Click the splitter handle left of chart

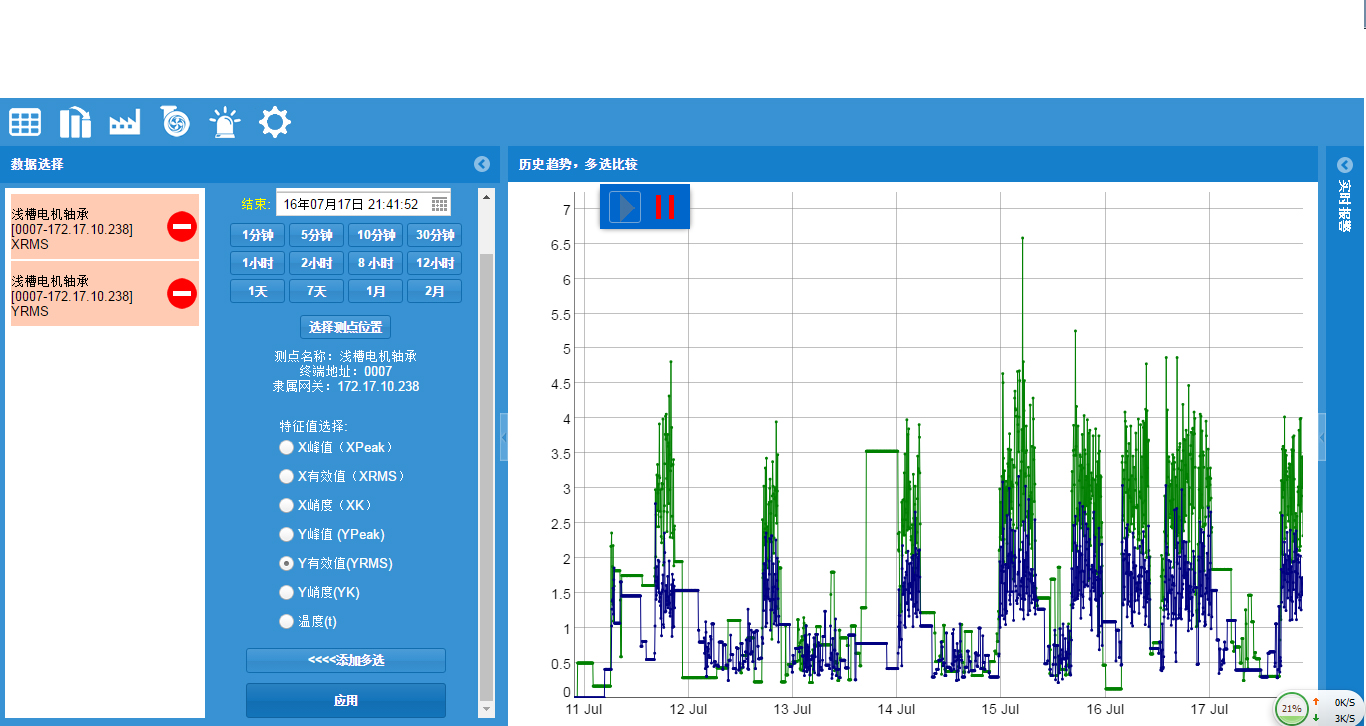[504, 437]
